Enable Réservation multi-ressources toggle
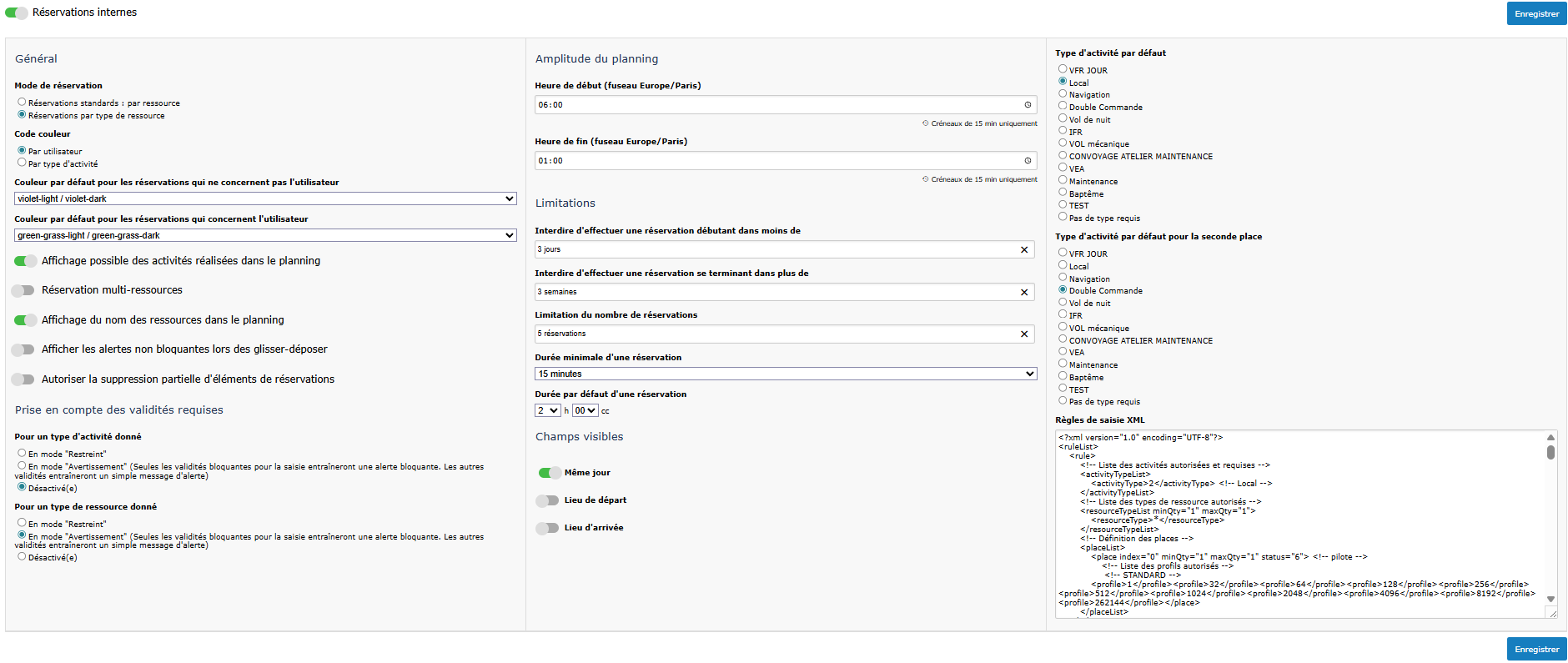 tap(23, 290)
